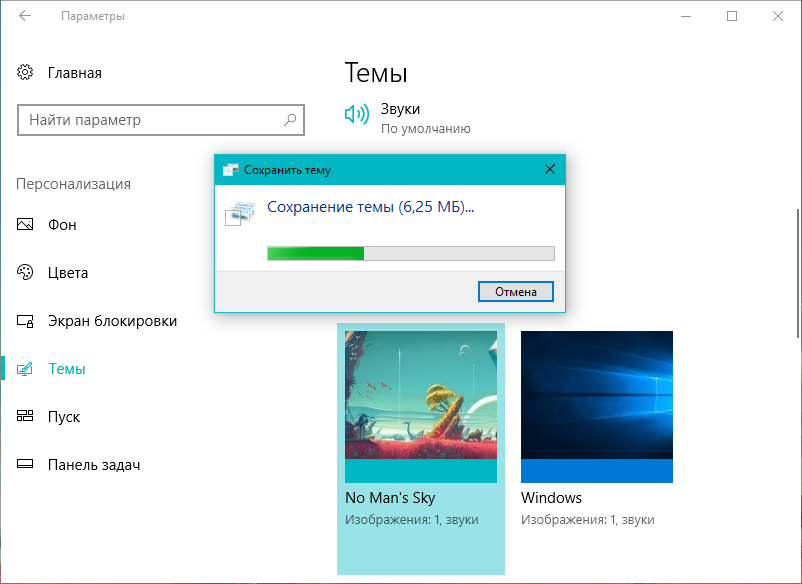Maximize the Параметры window
This screenshot has height=584, width=802.
pyautogui.click(x=732, y=16)
